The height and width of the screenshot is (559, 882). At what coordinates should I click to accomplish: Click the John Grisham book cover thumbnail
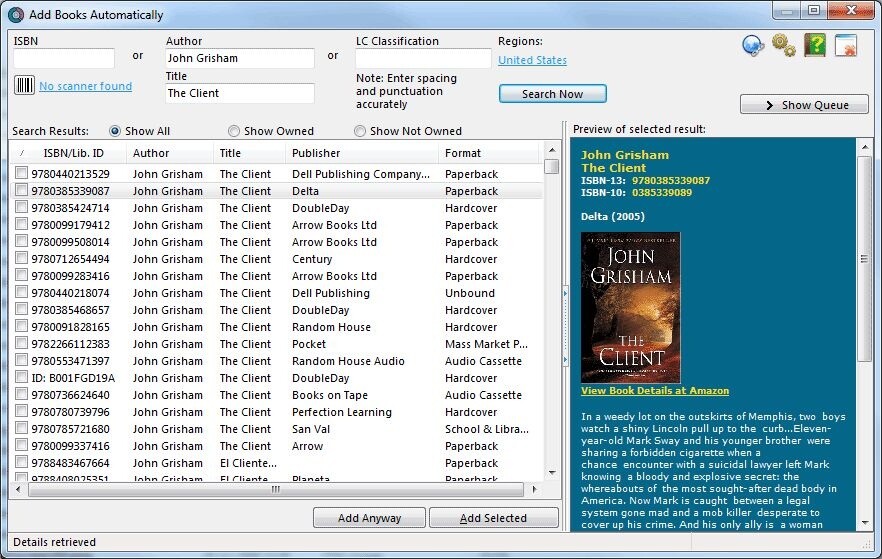pyautogui.click(x=631, y=307)
